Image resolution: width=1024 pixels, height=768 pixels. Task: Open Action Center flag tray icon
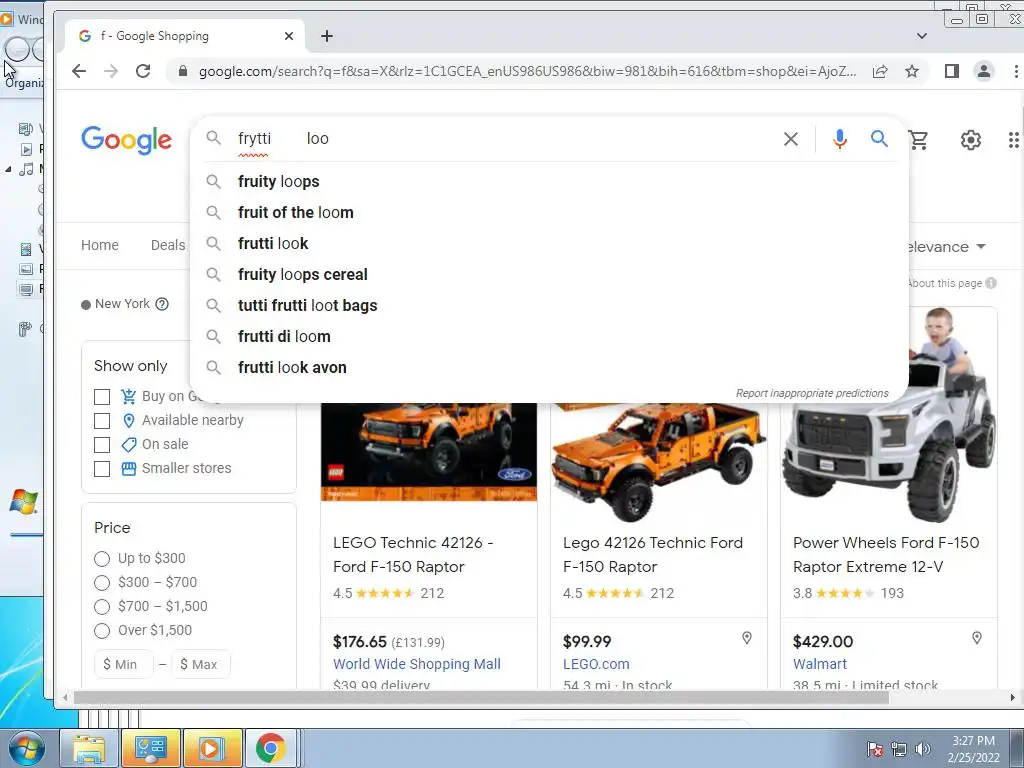tap(875, 749)
